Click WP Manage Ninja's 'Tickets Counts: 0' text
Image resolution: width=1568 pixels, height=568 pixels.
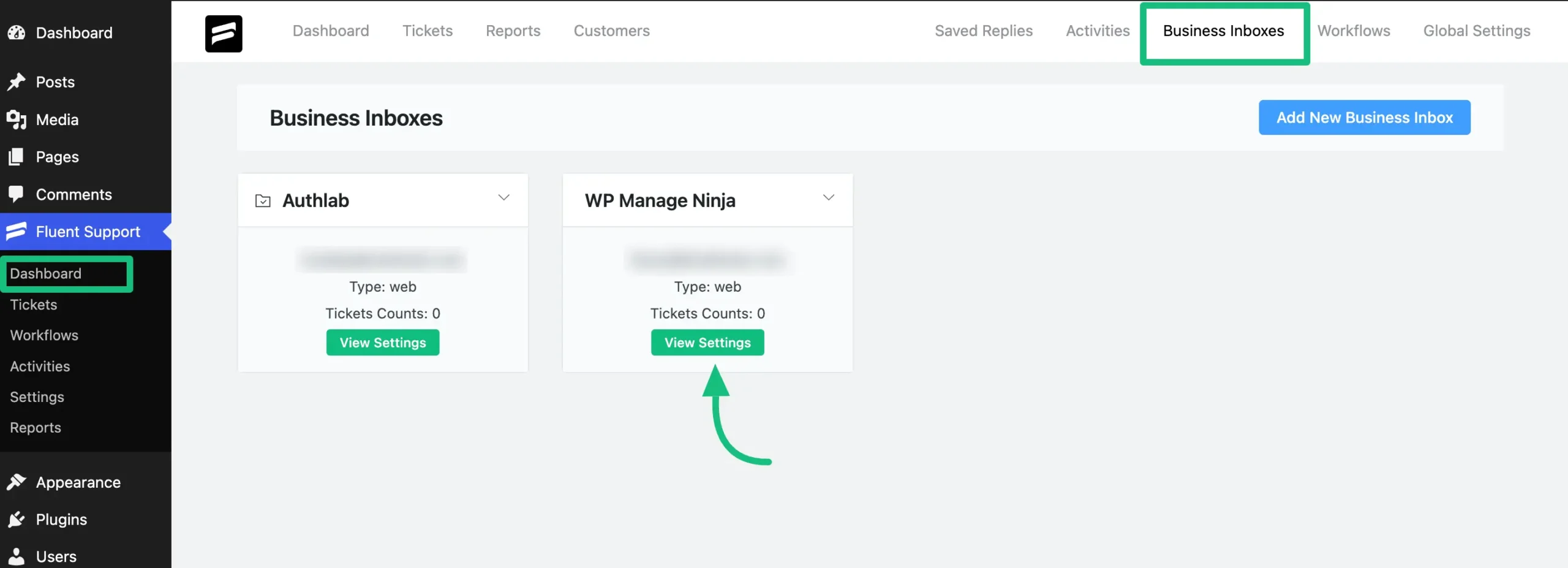pyautogui.click(x=707, y=313)
